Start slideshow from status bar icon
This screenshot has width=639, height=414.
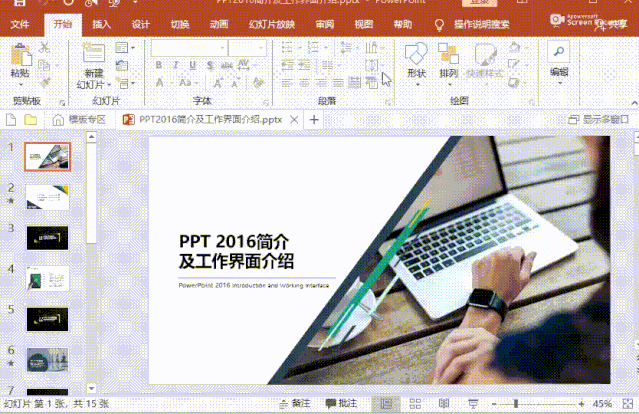473,404
